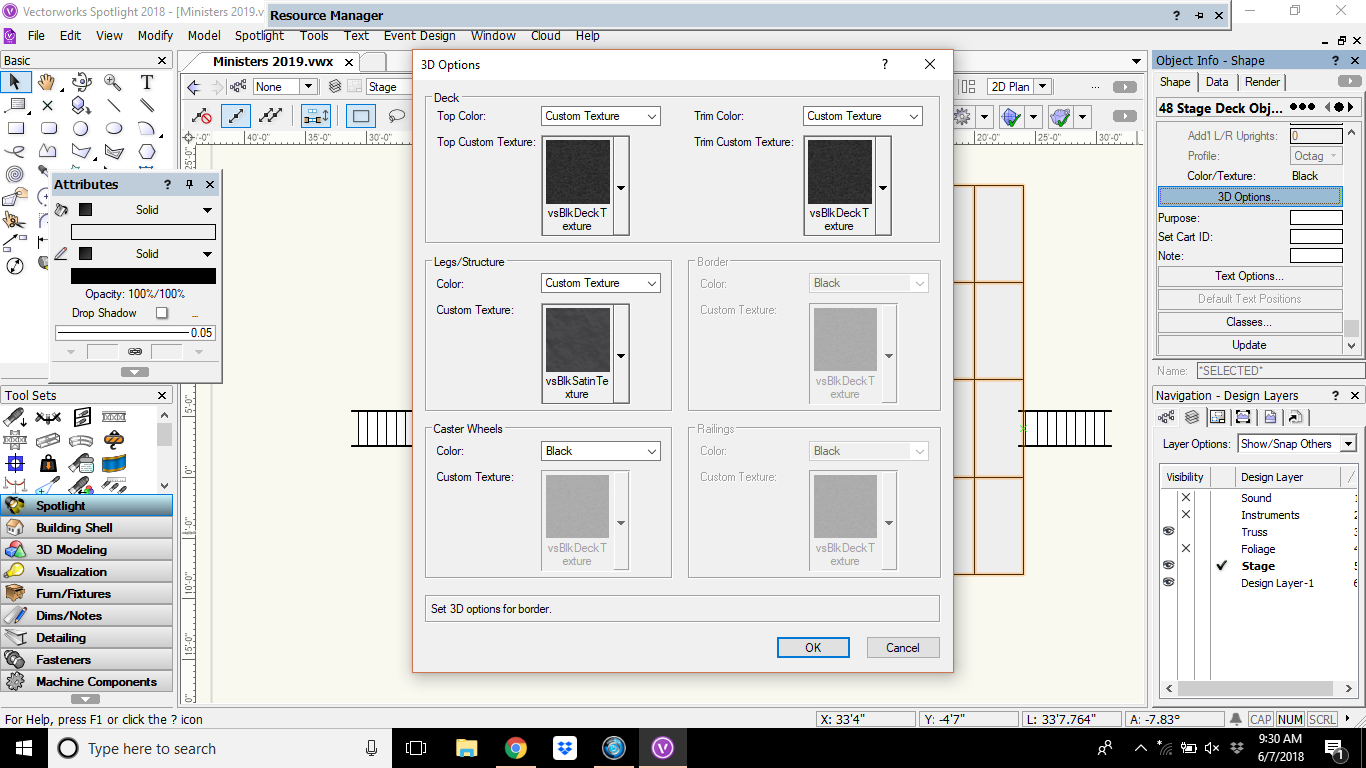1366x768 pixels.
Task: Expand the Caster Wheels Color dropdown
Action: coord(600,451)
